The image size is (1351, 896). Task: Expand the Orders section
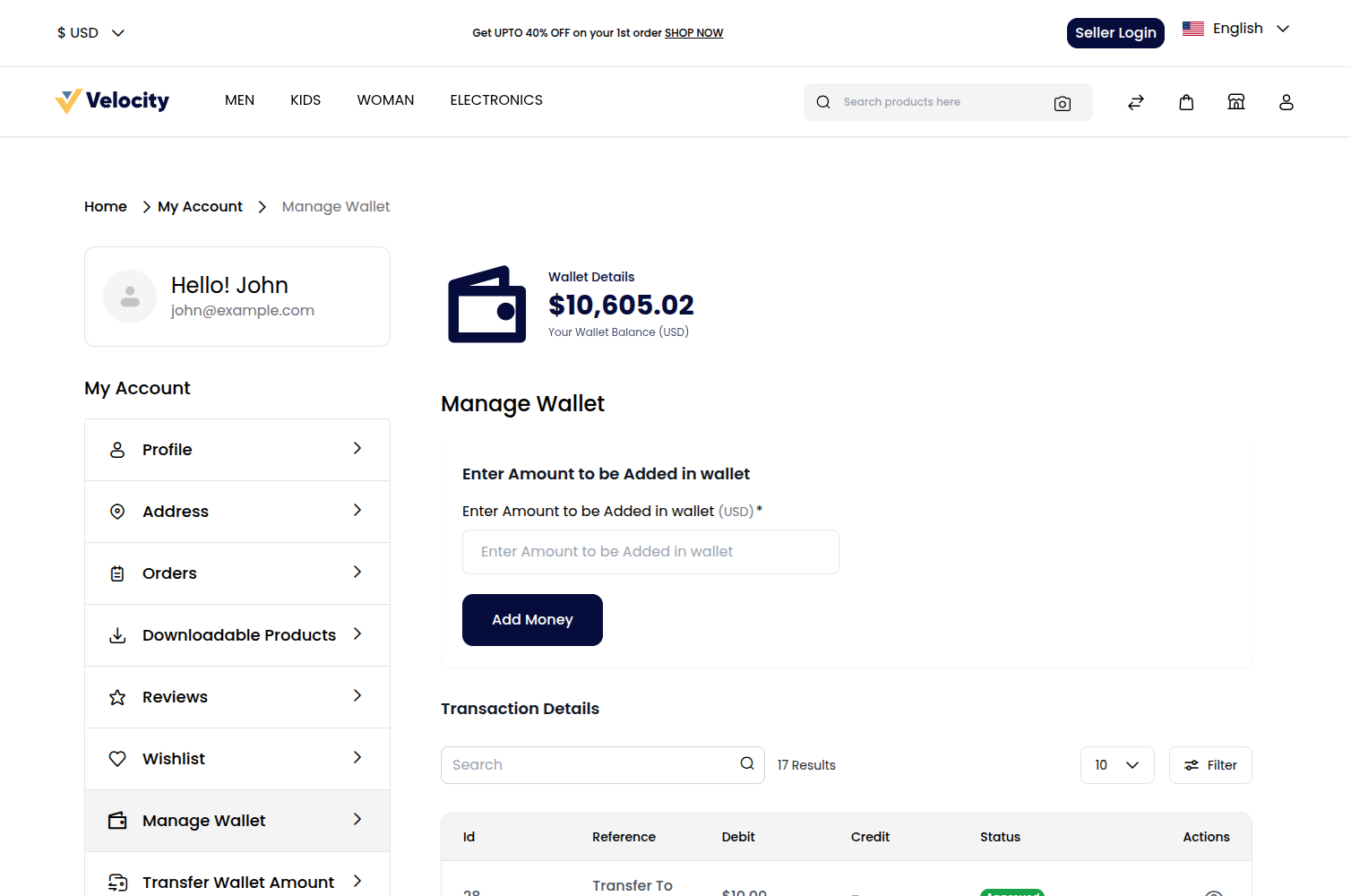coord(237,573)
